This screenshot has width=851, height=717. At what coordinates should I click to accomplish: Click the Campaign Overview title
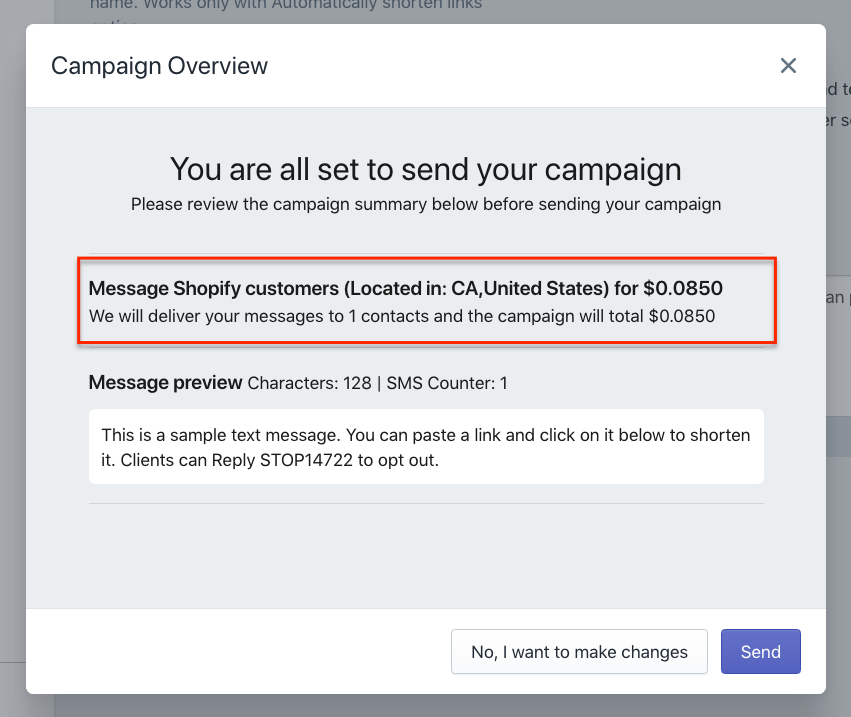(159, 66)
